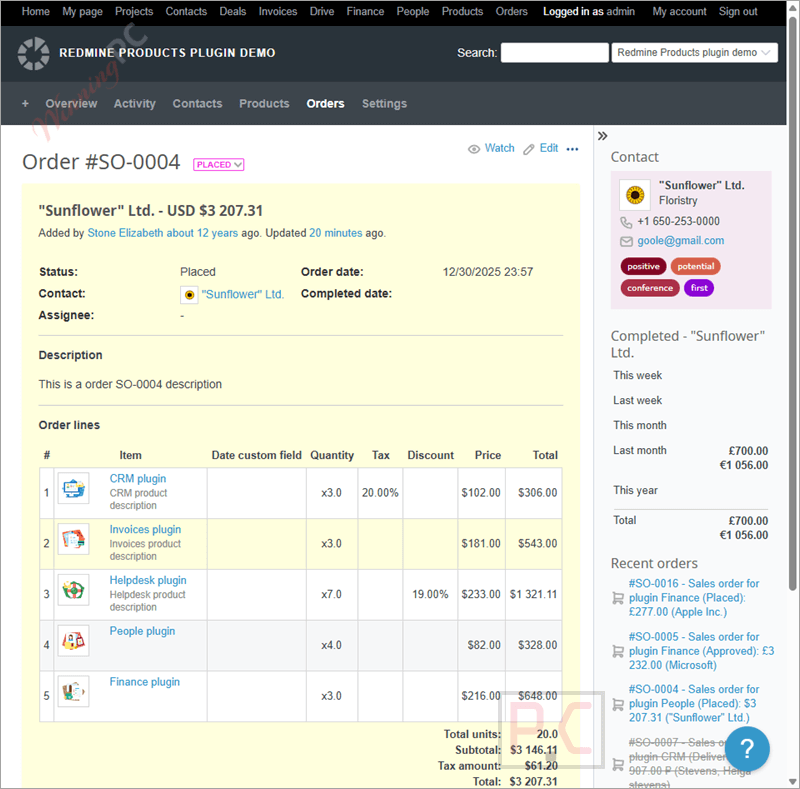Screen dimensions: 800x789
Task: Open Invoices in top menu
Action: point(278,11)
